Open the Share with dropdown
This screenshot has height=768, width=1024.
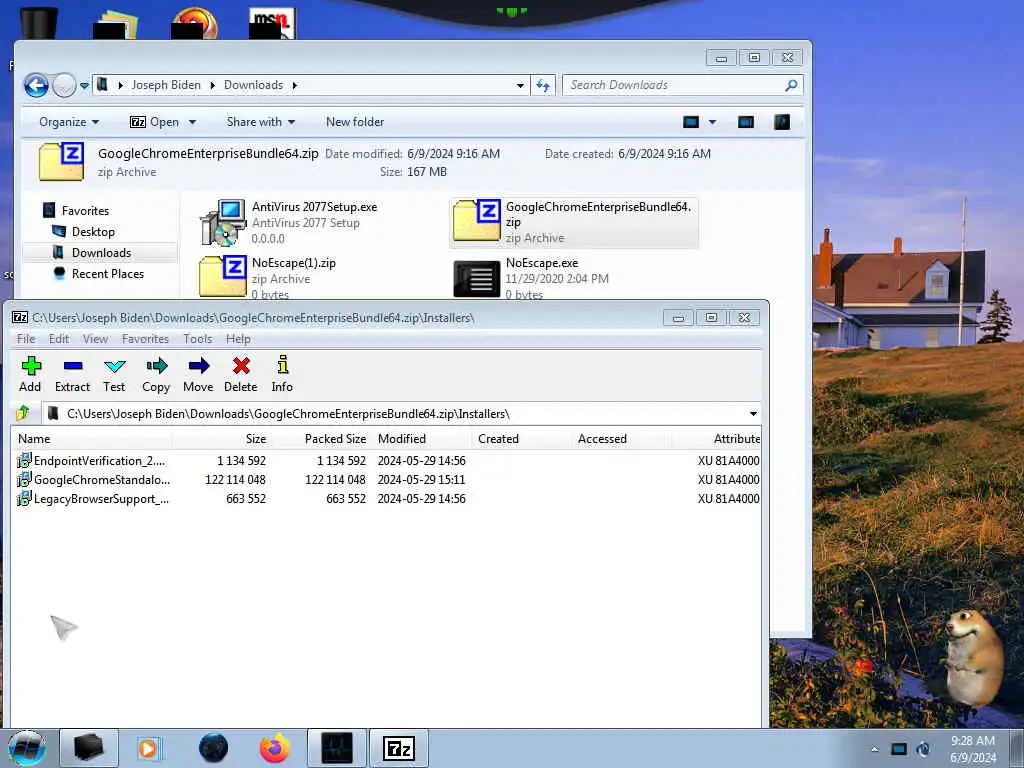coord(261,122)
